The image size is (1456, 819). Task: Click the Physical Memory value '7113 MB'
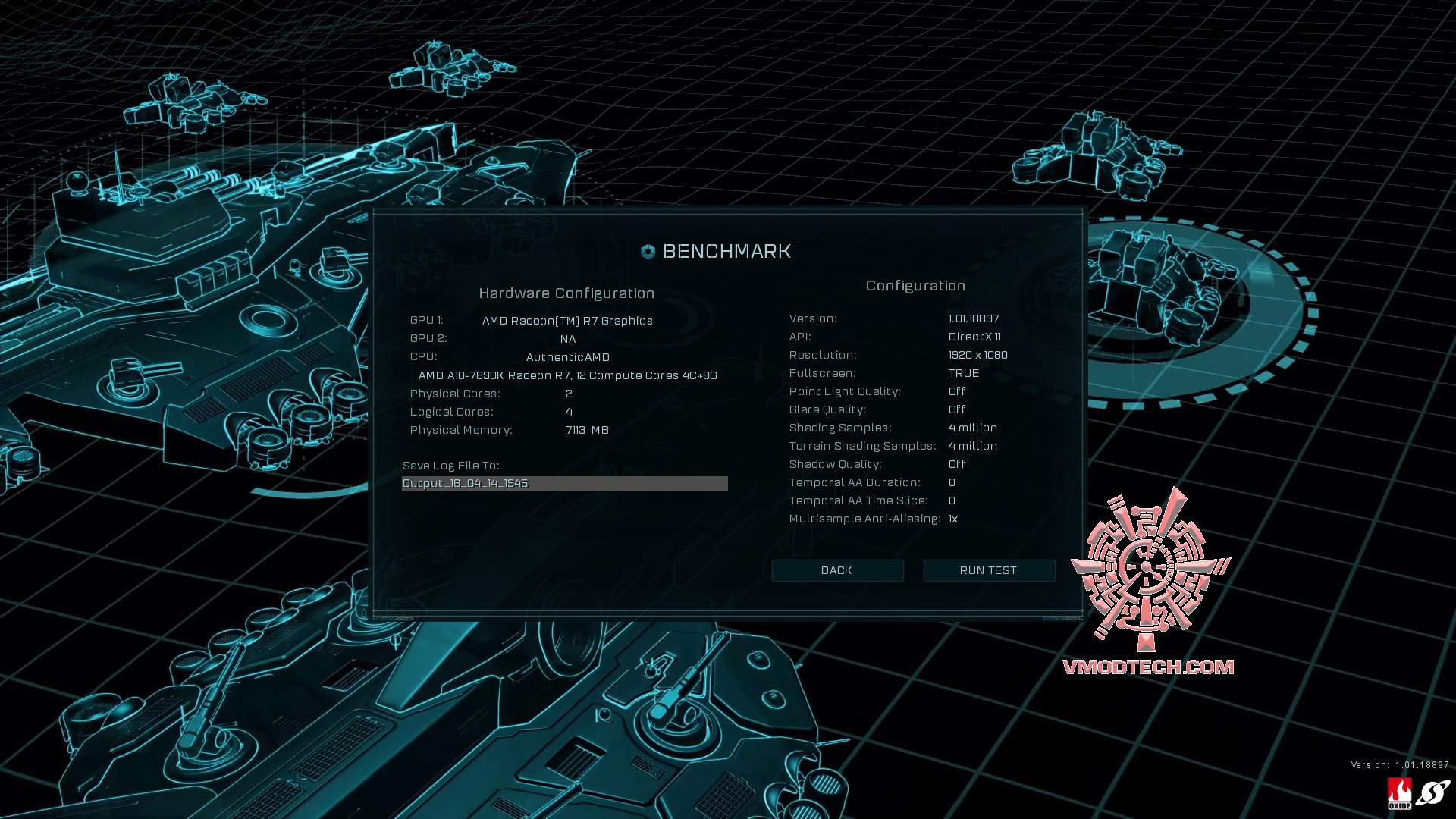(x=587, y=430)
